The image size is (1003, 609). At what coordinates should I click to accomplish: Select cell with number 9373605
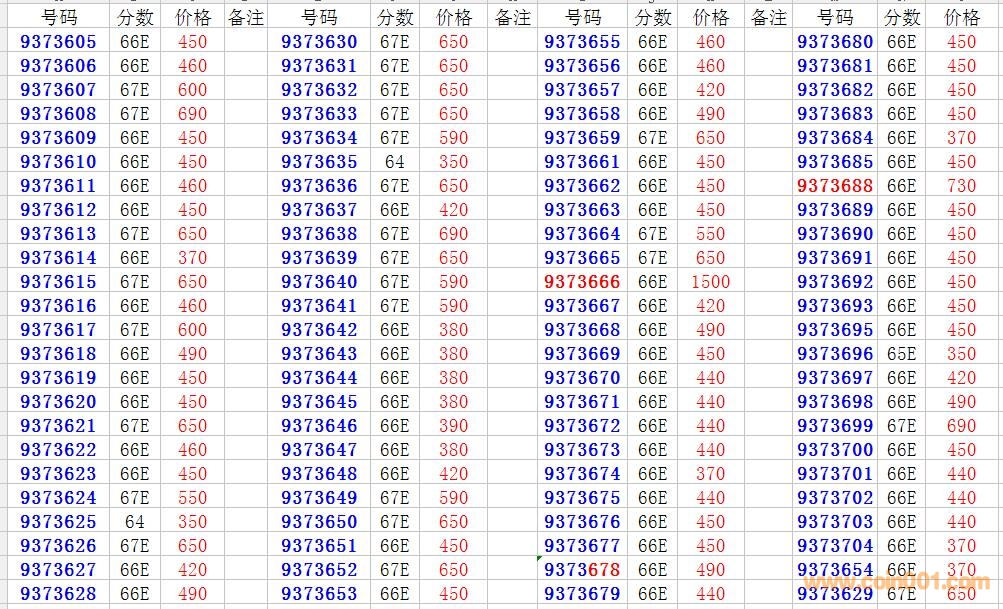(58, 42)
